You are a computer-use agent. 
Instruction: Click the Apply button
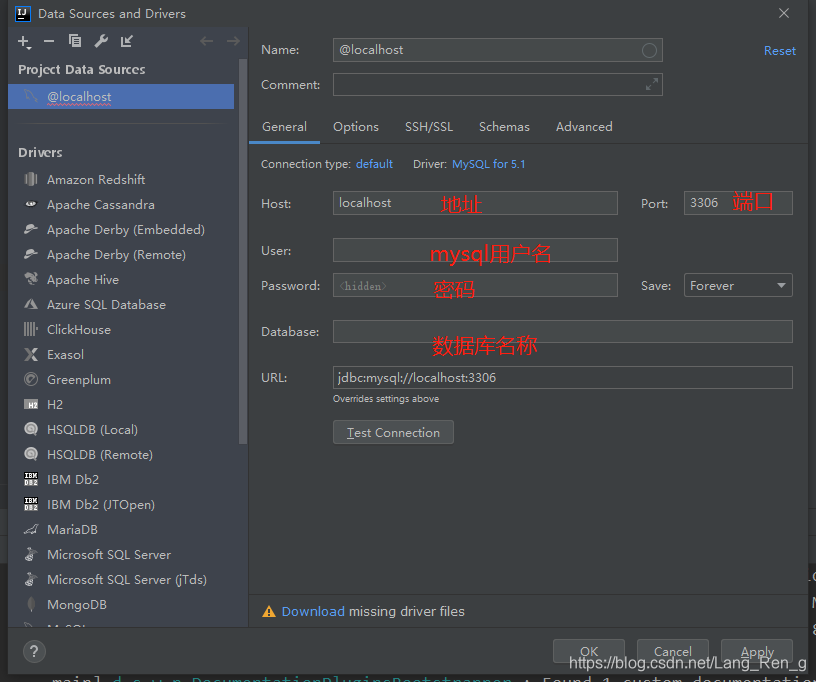pyautogui.click(x=757, y=651)
